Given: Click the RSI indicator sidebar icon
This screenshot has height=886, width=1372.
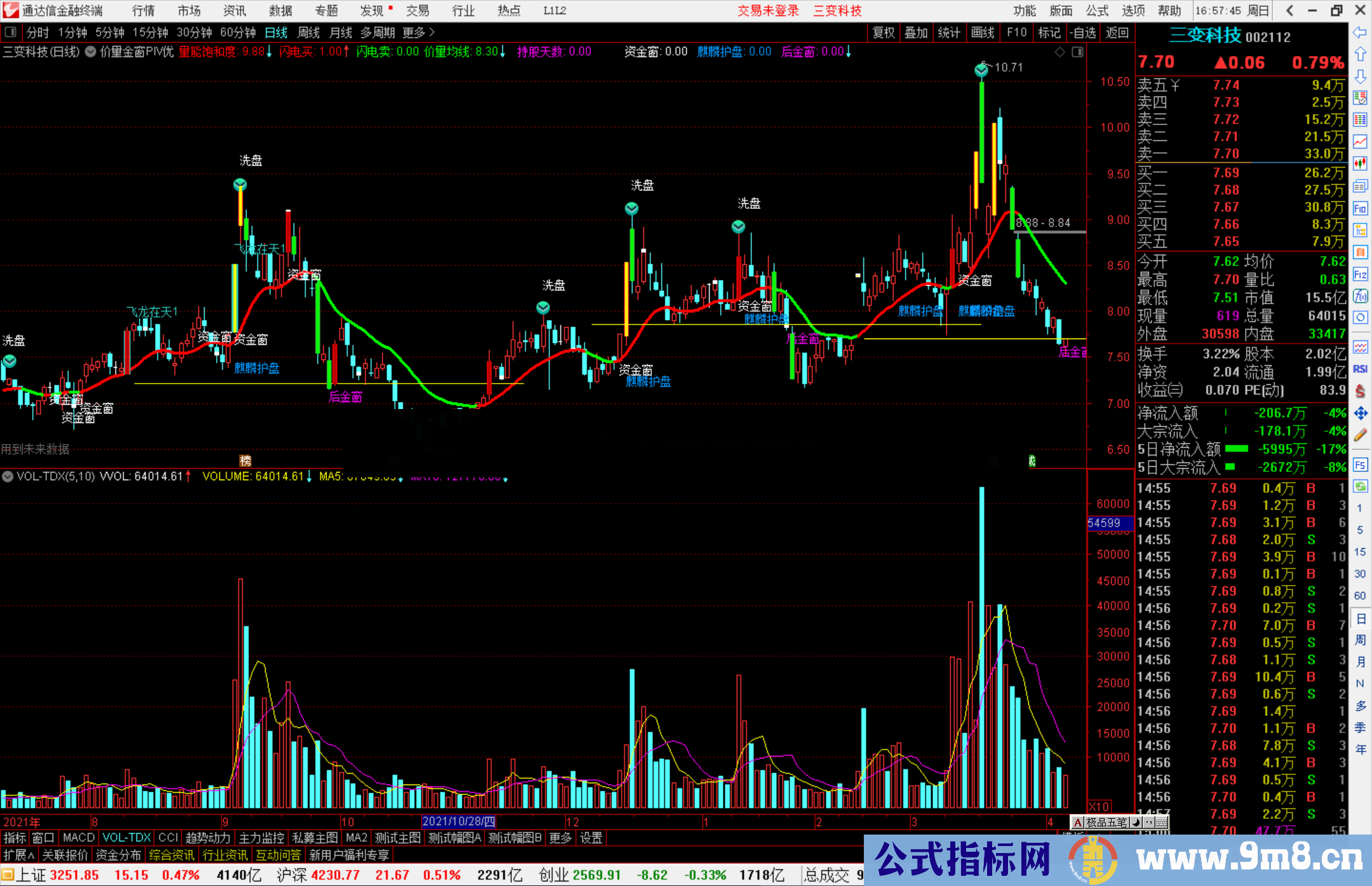Looking at the screenshot, I should (x=1360, y=369).
